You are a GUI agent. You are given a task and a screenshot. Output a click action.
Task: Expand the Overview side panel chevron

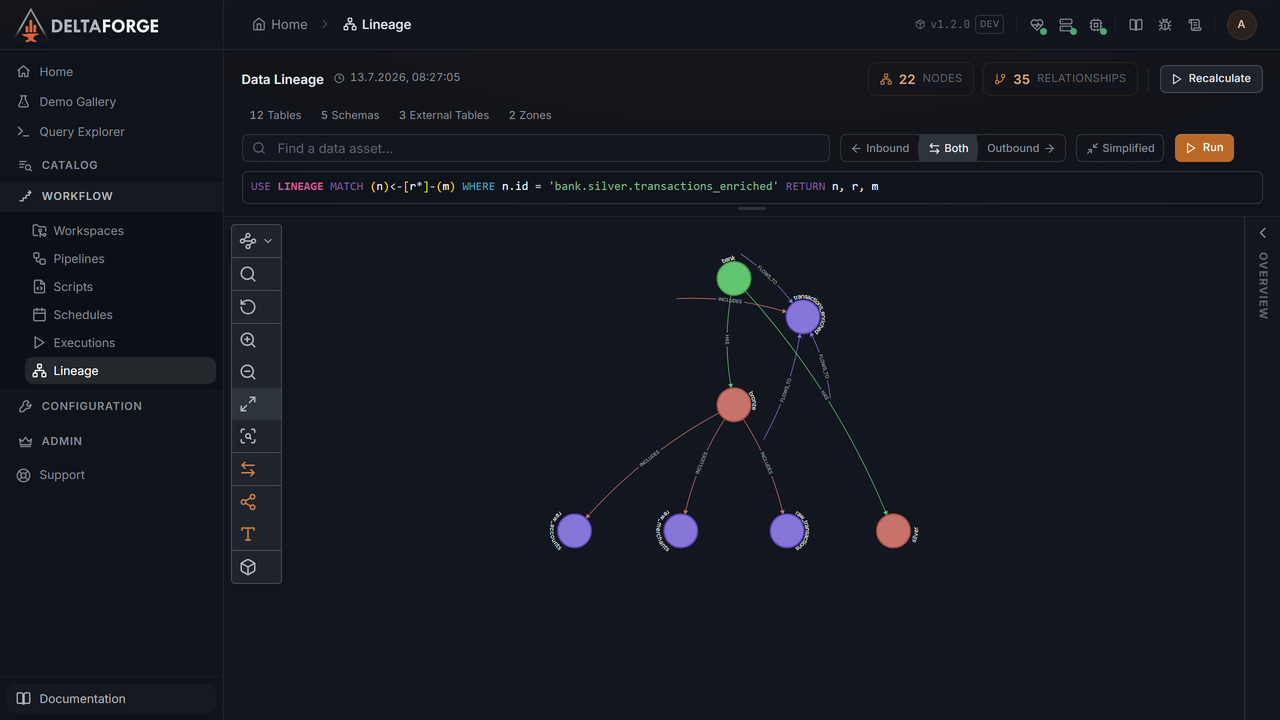click(x=1263, y=233)
